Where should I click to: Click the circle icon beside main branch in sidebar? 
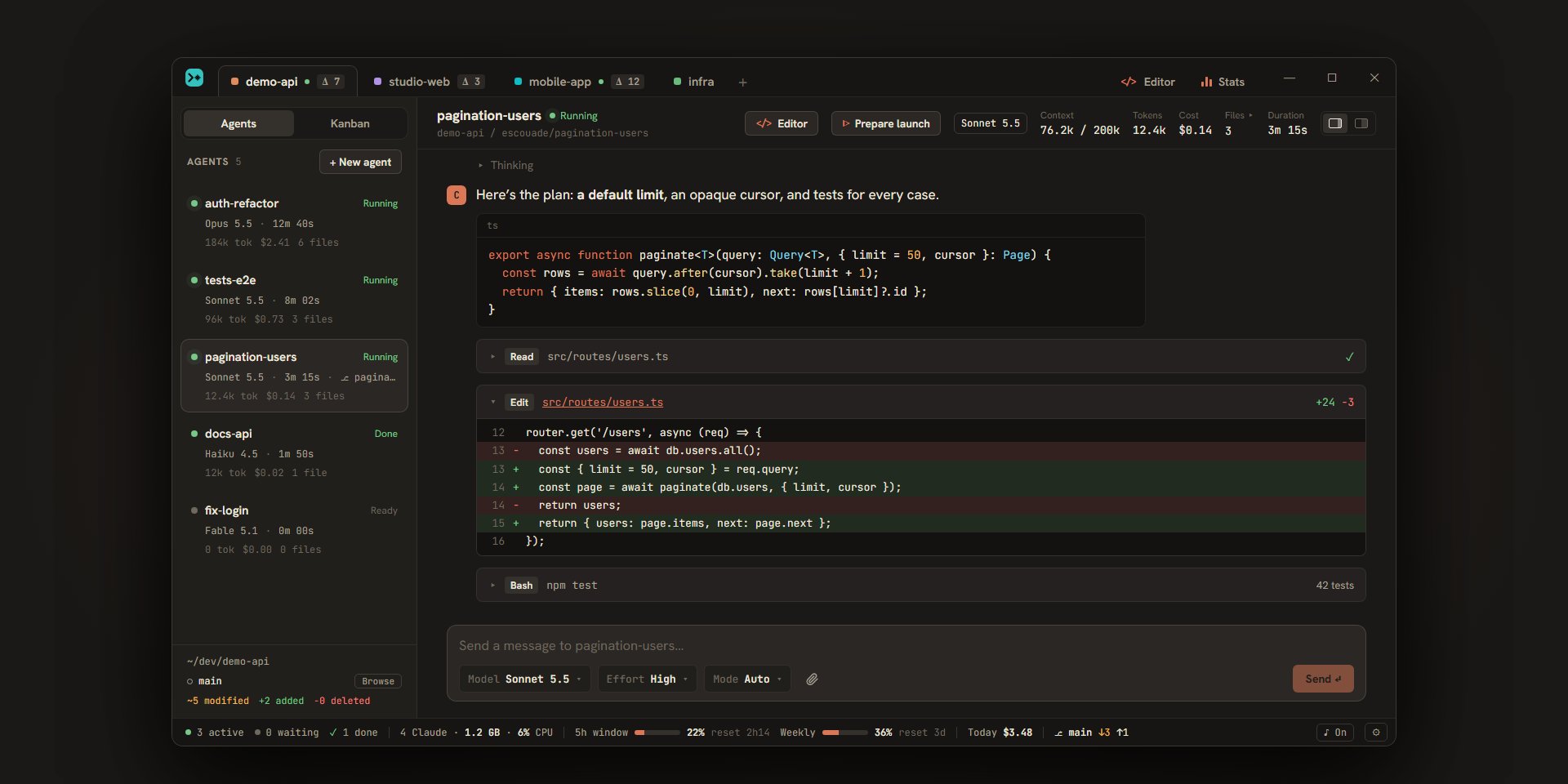[x=190, y=681]
